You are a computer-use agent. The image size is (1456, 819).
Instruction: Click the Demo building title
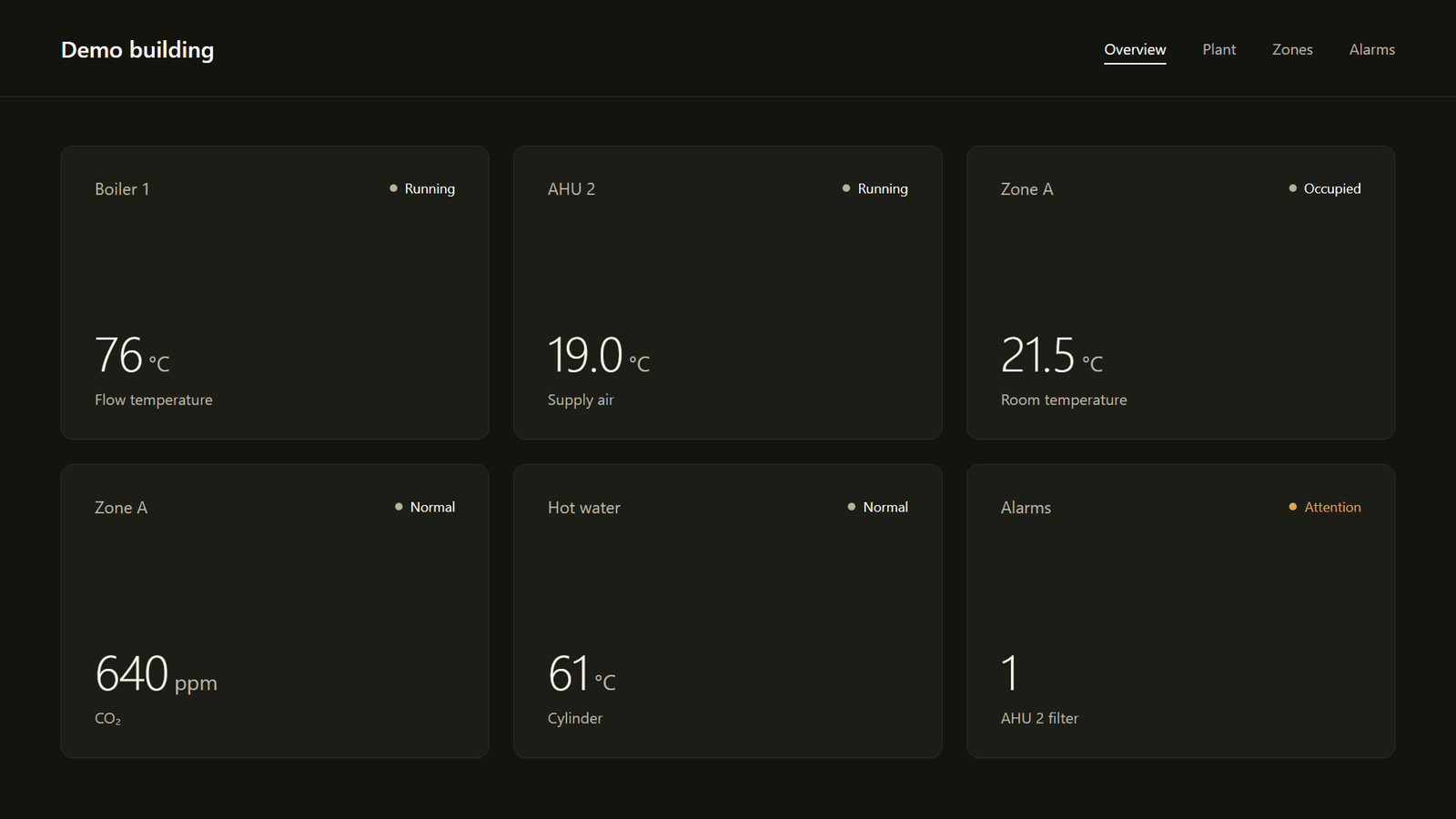click(137, 50)
